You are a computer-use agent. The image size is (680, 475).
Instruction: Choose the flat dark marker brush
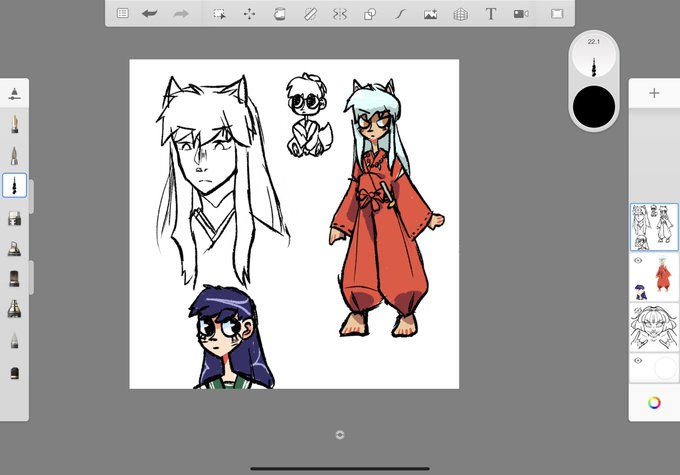click(14, 278)
